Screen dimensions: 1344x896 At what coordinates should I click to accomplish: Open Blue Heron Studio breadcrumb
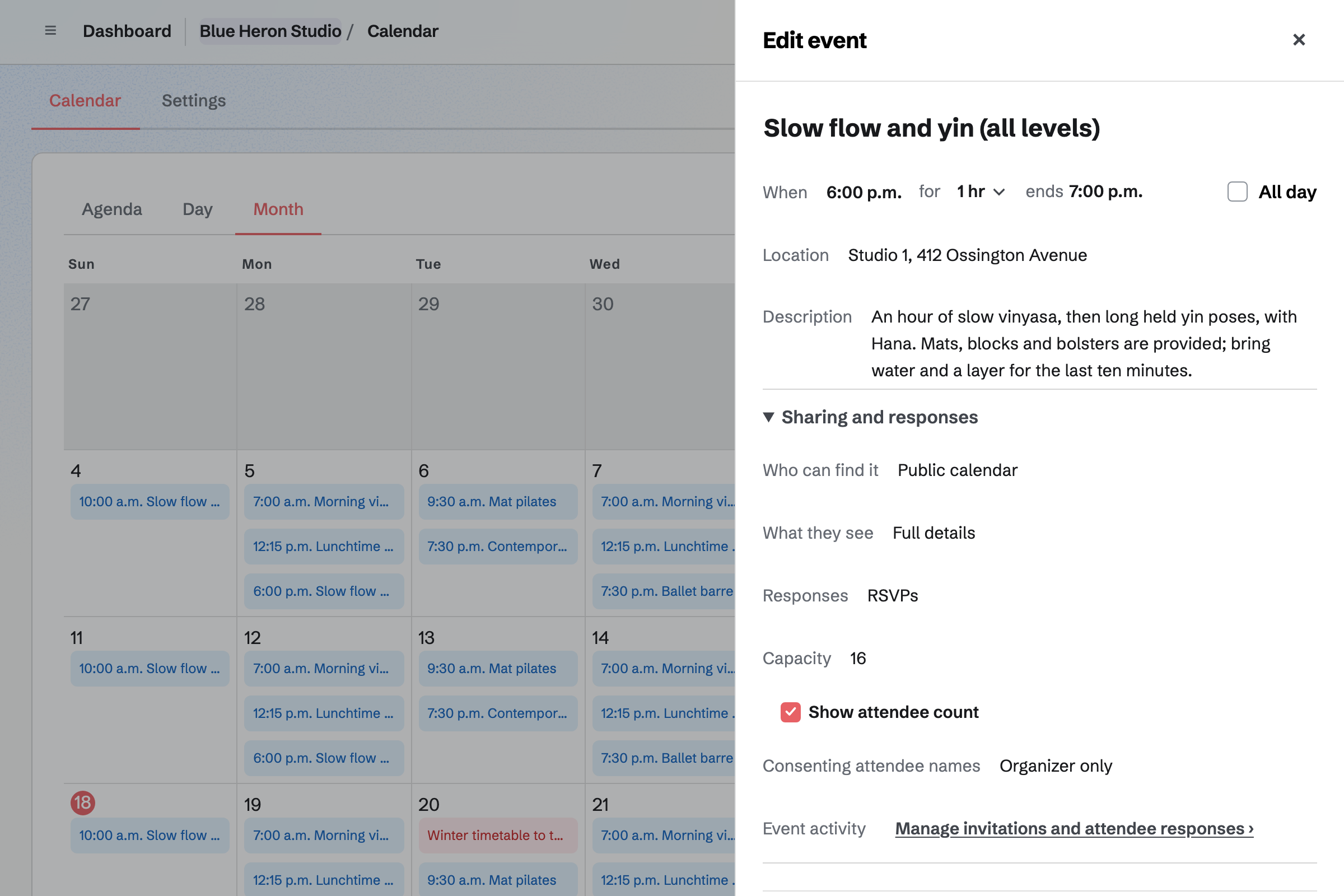270,31
